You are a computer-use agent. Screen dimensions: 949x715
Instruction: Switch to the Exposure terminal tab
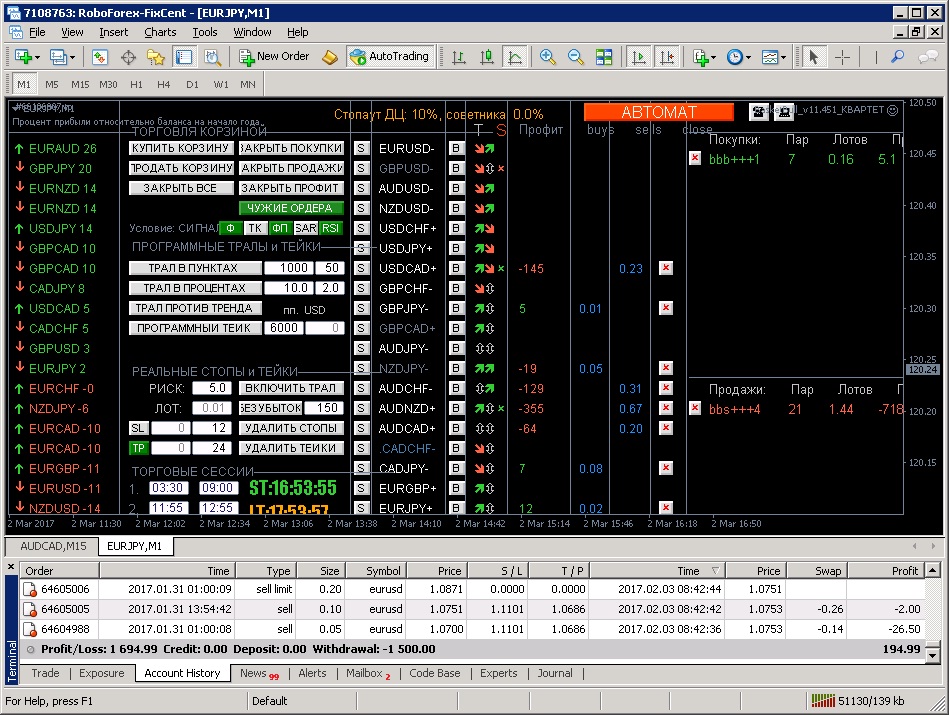pos(101,673)
